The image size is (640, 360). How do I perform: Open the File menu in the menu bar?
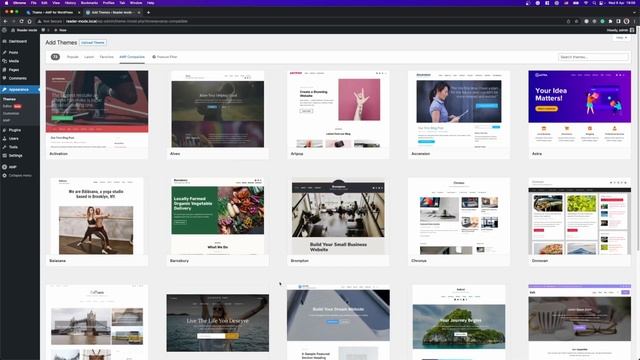[33, 3]
